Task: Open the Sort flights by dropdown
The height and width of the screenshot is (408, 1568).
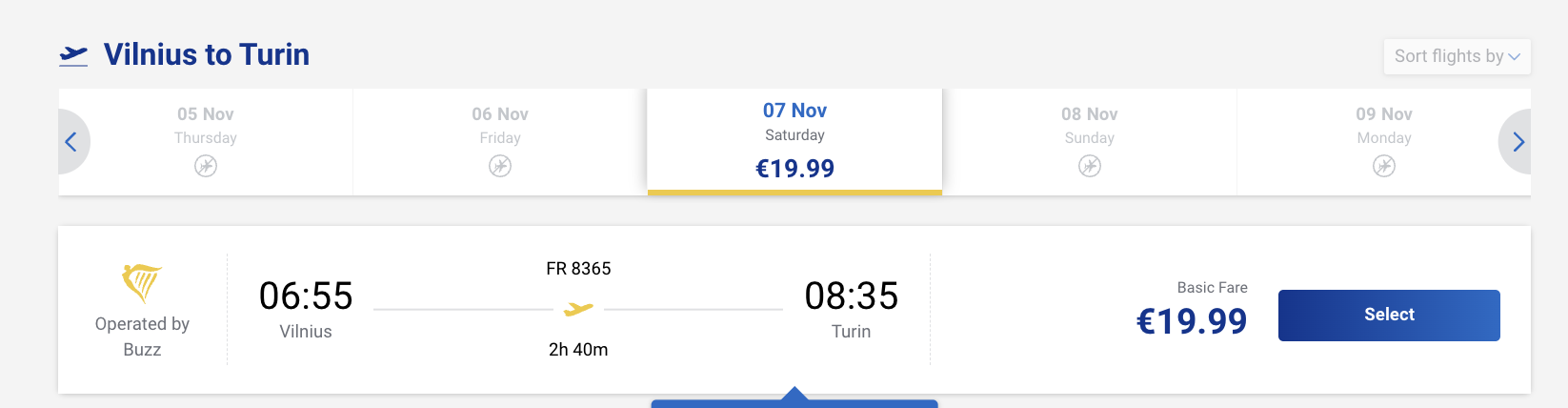Action: pyautogui.click(x=1457, y=56)
